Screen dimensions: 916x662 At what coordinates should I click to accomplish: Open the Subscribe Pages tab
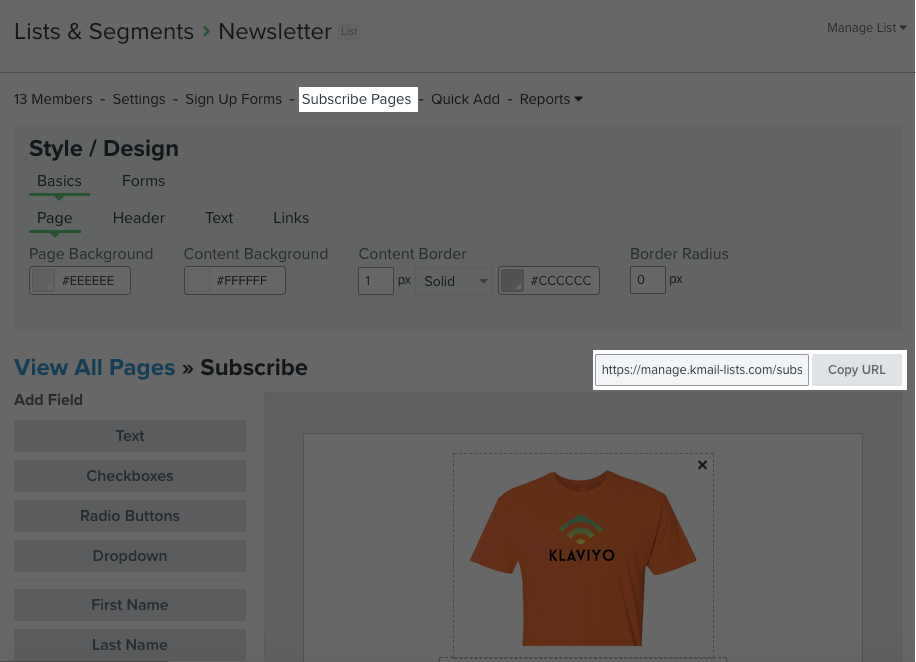[356, 99]
